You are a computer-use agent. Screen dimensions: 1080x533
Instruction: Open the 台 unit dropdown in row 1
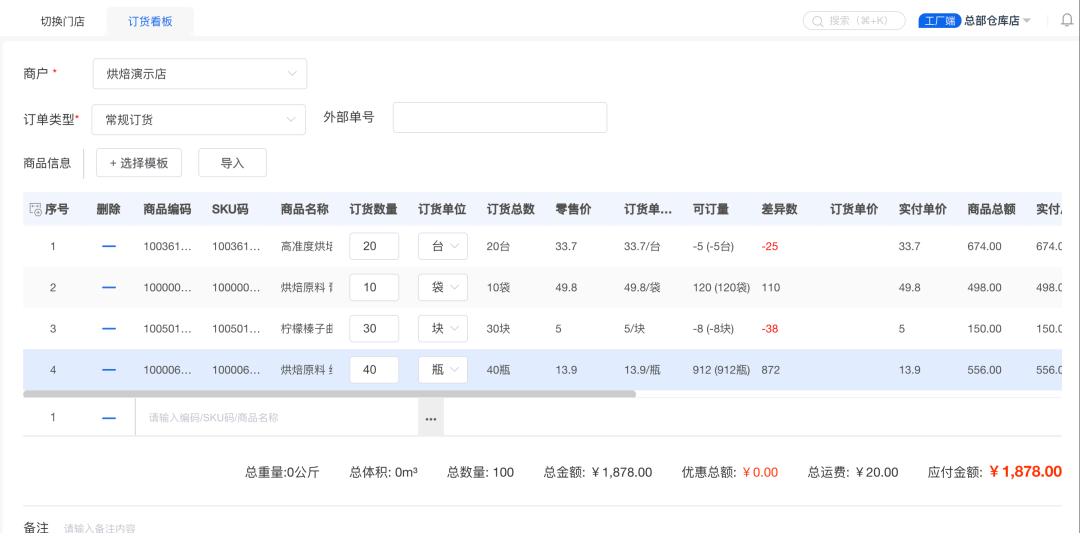[442, 246]
